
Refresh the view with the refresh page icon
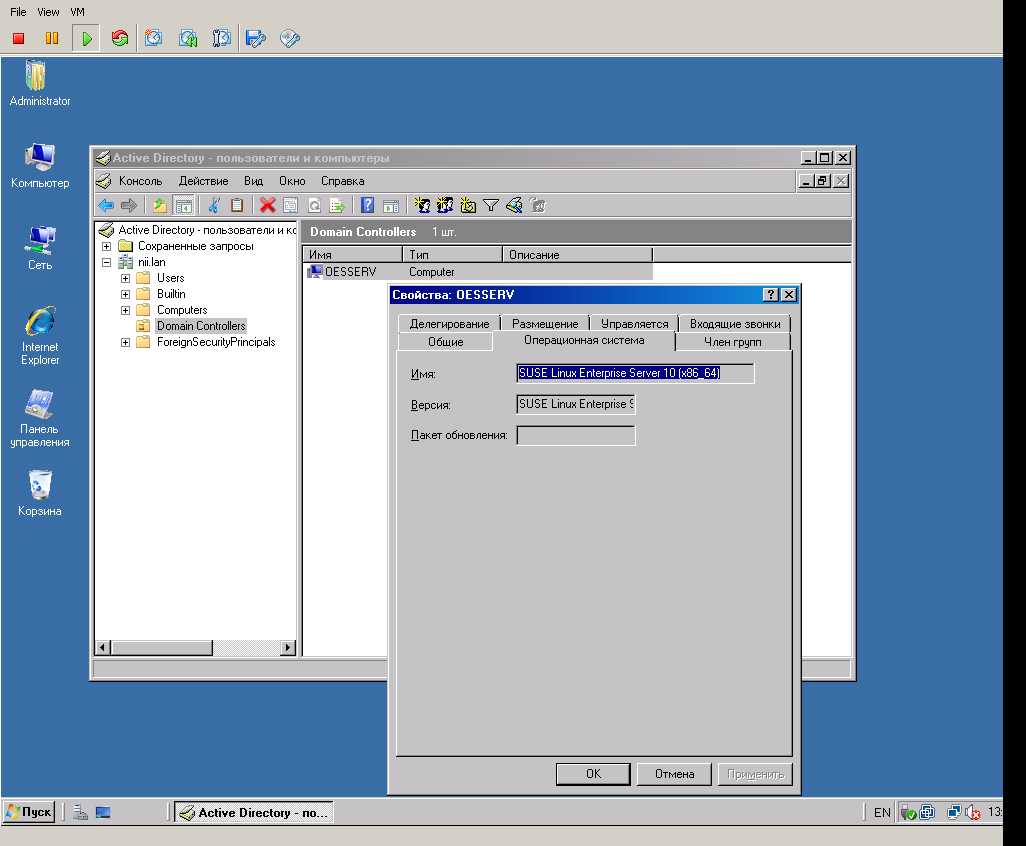click(x=314, y=205)
